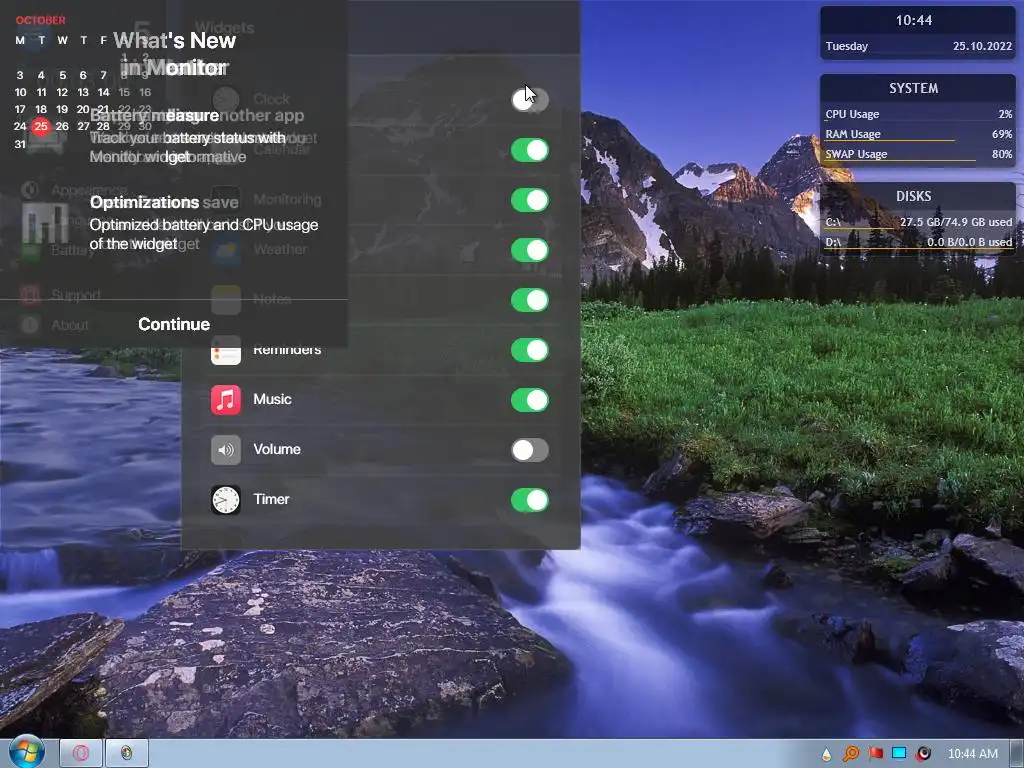Click the C:\ disk usage row

click(918, 222)
